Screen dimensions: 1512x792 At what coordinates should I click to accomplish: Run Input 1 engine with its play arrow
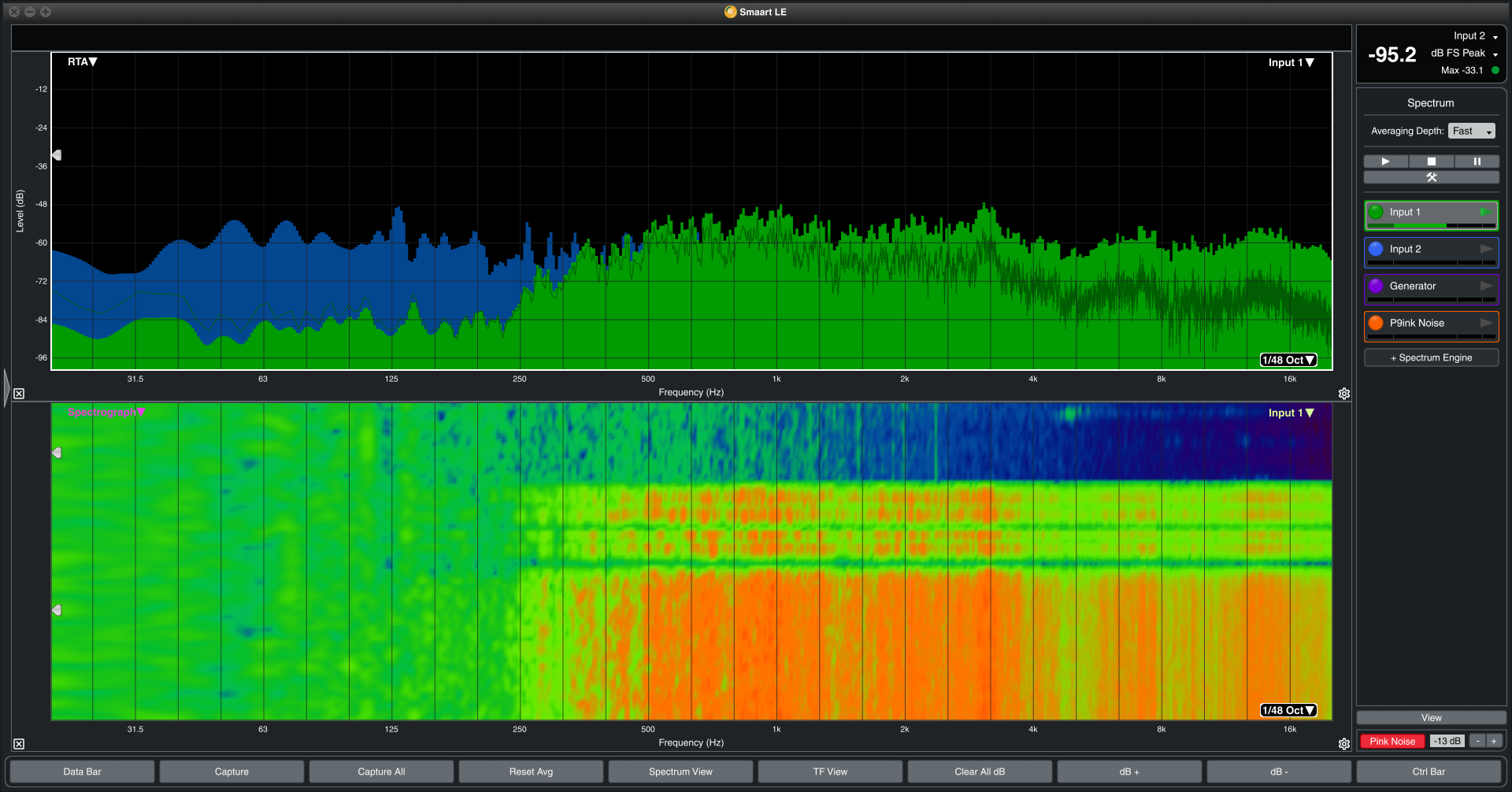click(x=1485, y=212)
